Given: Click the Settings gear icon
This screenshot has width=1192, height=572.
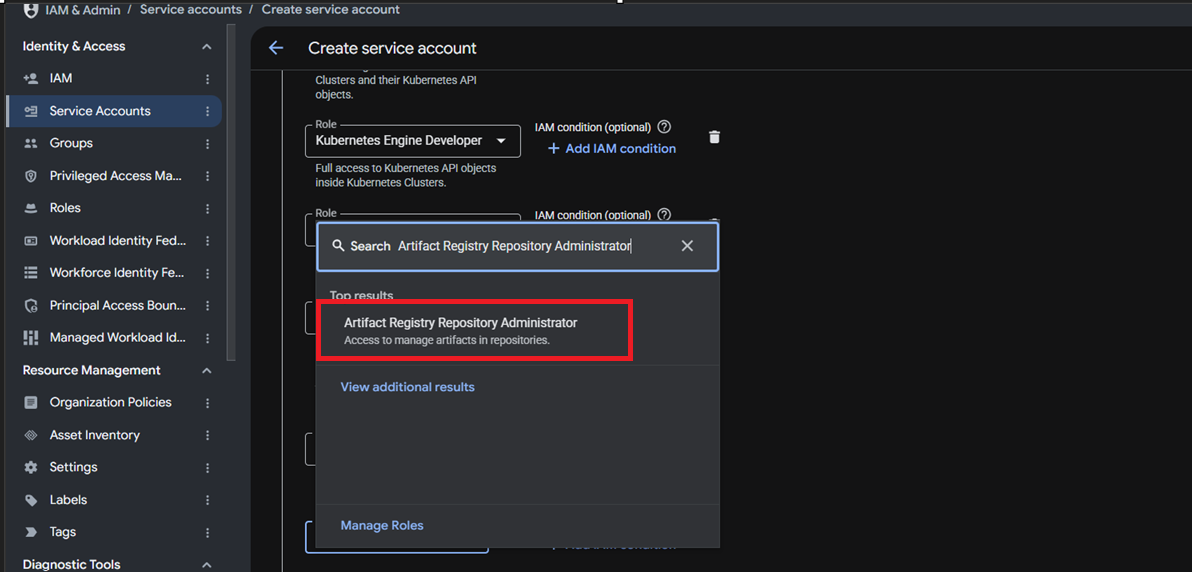Looking at the screenshot, I should point(31,467).
